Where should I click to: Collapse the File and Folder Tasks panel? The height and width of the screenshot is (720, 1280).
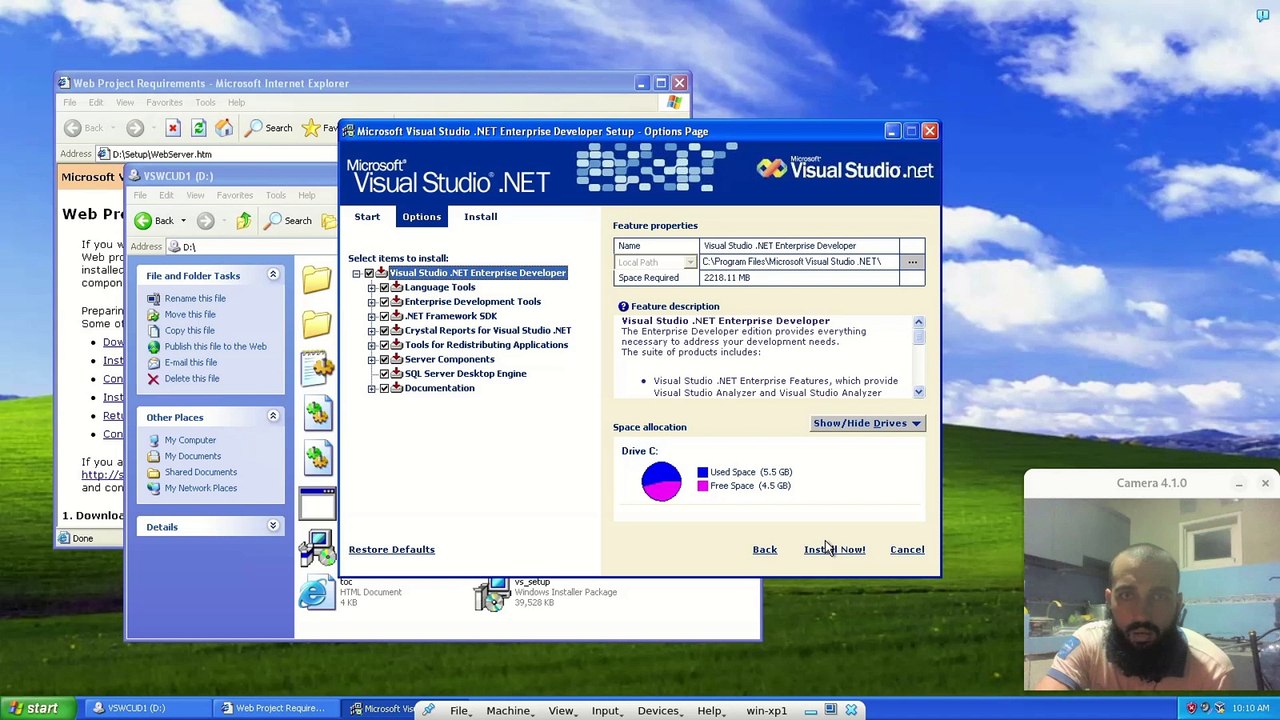click(272, 275)
